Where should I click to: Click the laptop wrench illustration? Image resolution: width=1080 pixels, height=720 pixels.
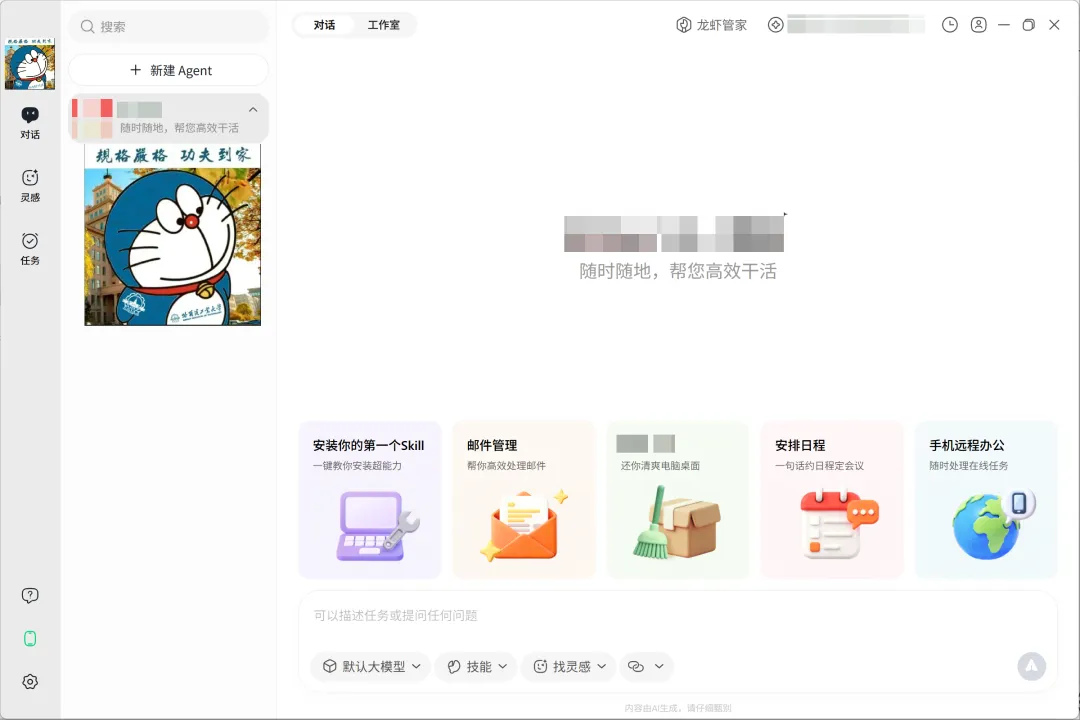click(x=377, y=526)
